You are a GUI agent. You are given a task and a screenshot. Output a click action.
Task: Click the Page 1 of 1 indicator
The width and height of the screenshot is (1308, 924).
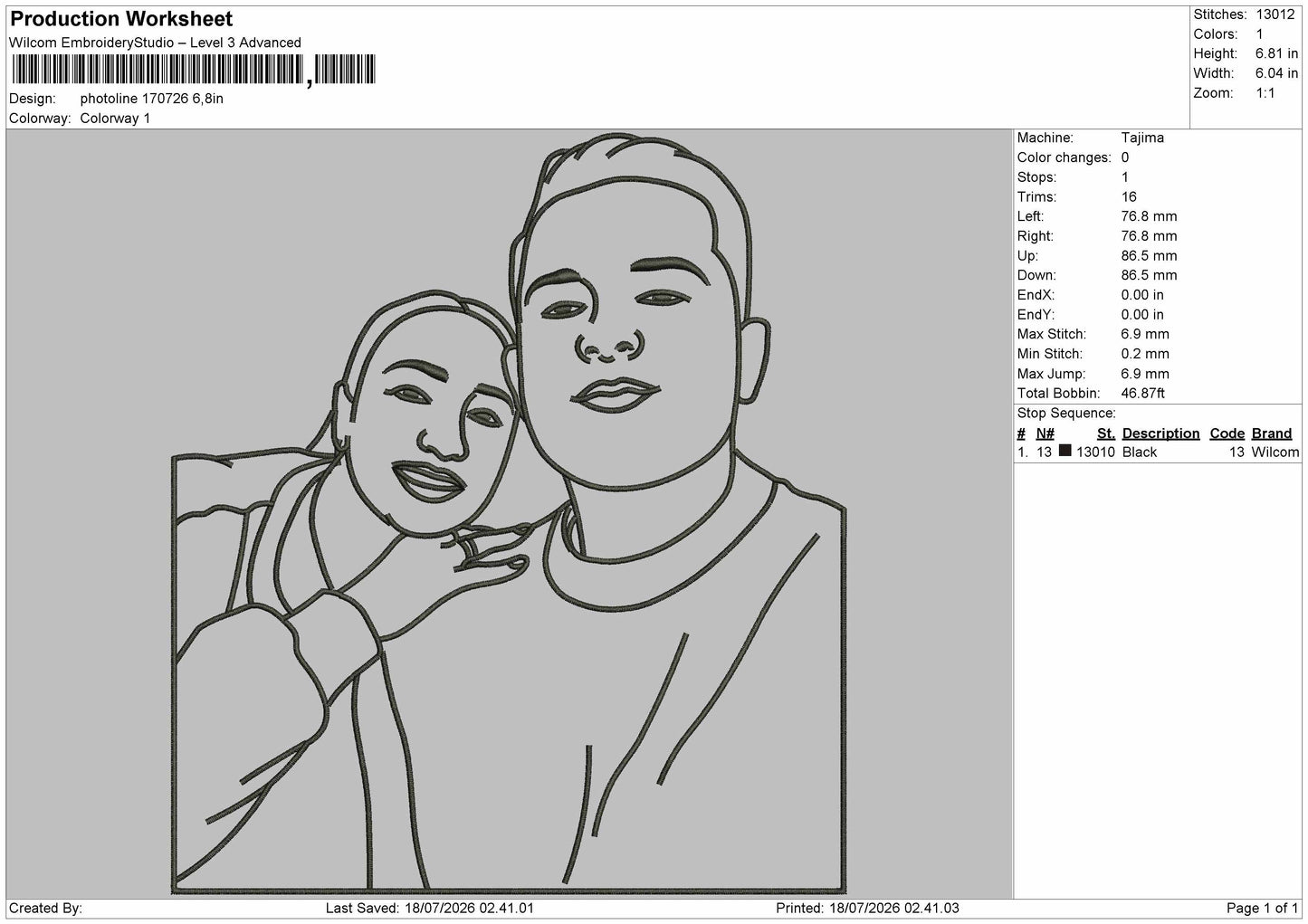[x=1262, y=908]
